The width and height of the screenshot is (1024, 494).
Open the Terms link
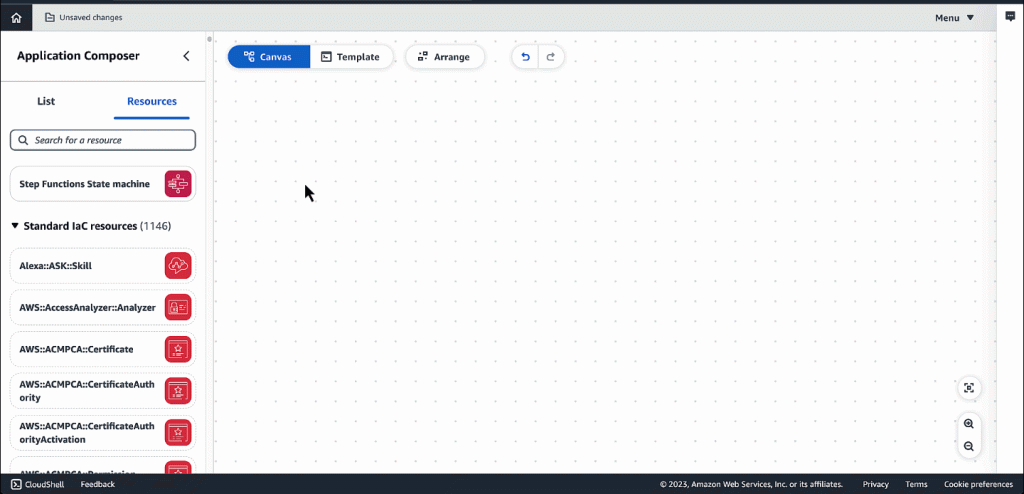(916, 484)
